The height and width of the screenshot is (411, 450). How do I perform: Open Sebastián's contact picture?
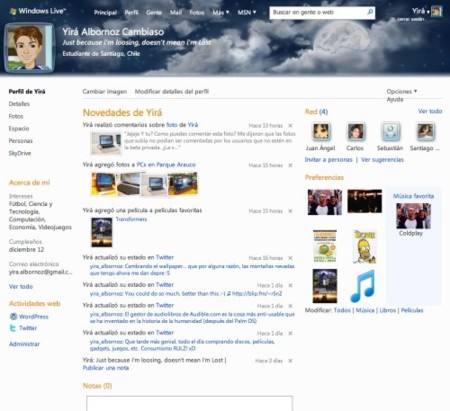[x=390, y=131]
